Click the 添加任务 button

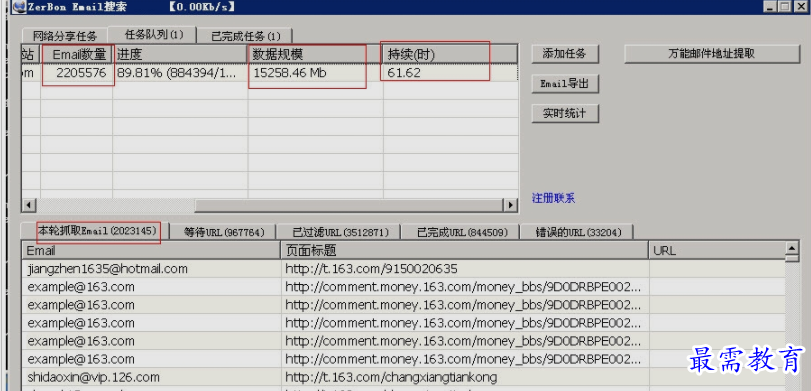565,54
